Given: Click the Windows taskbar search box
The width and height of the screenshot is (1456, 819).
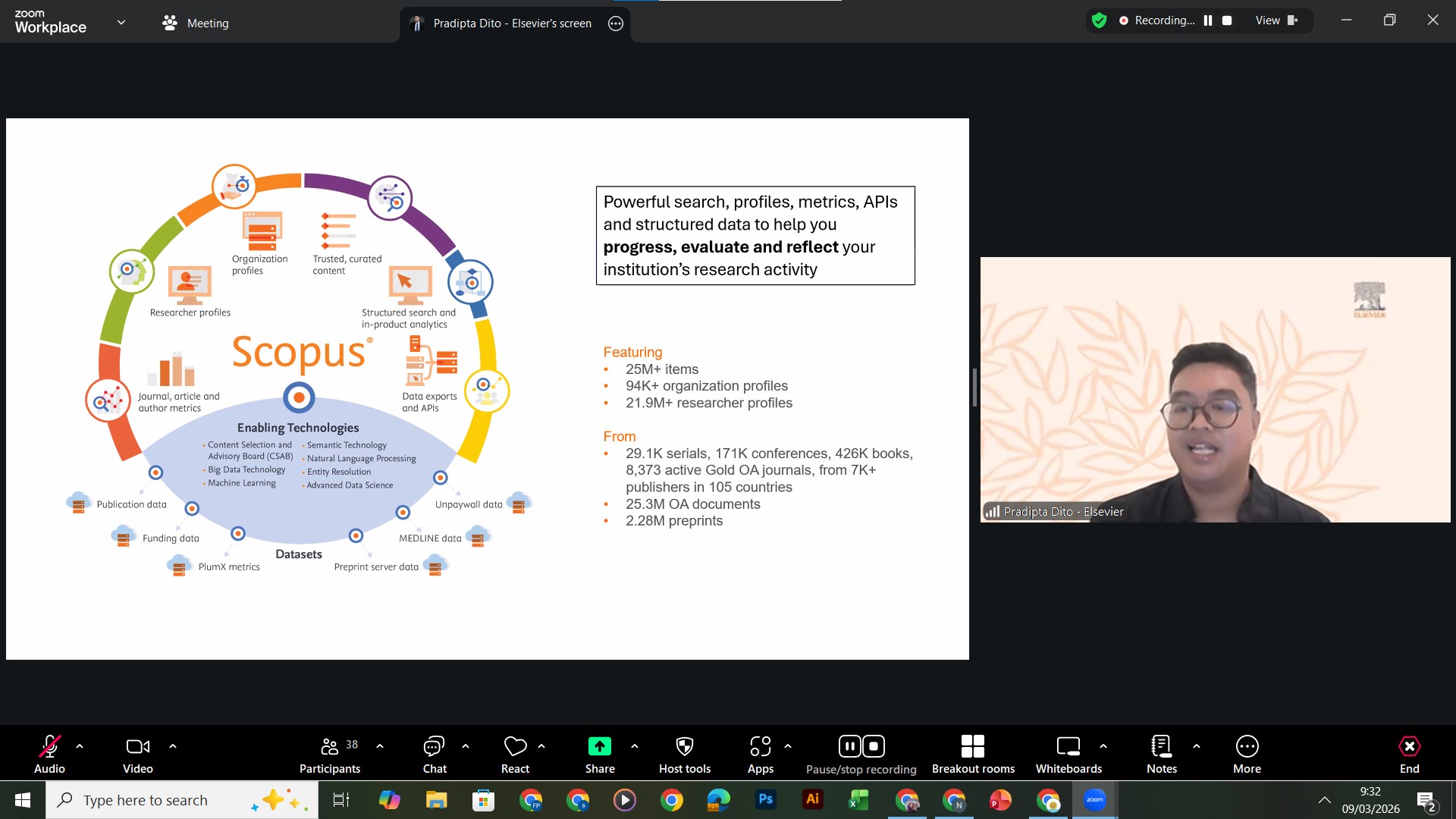Looking at the screenshot, I should [x=182, y=800].
